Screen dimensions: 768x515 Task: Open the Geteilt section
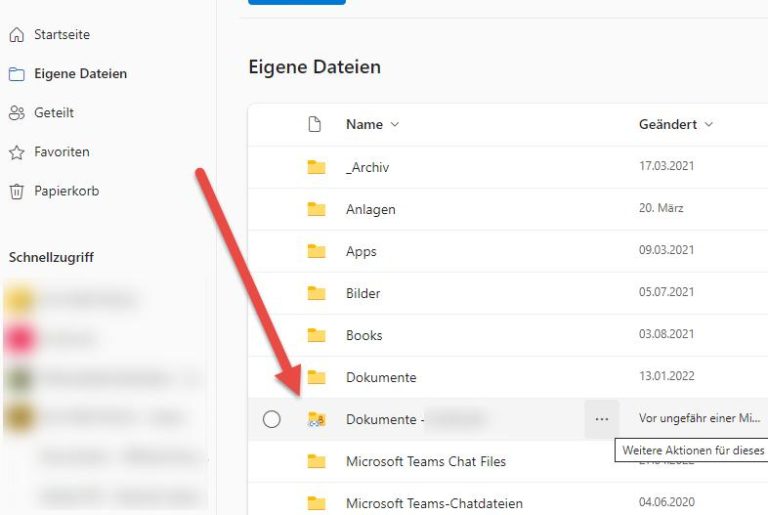[x=54, y=113]
